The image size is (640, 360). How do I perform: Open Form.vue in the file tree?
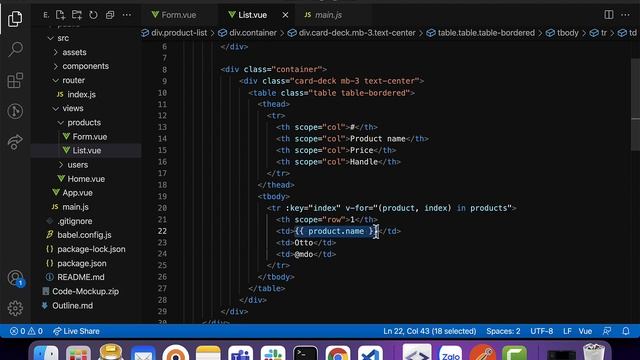(x=85, y=137)
